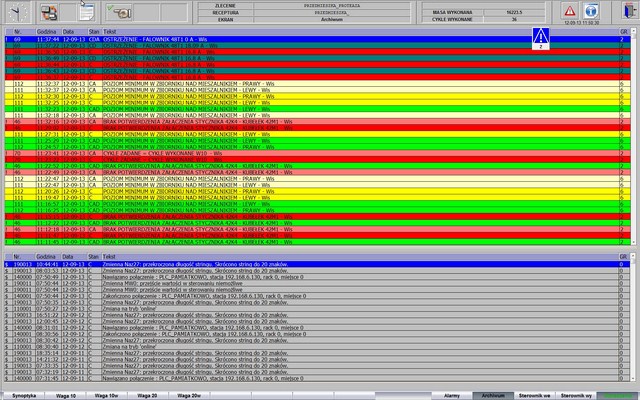This screenshot has width=640, height=400.
Task: Select yellow alarm row at 11:20:26
Action: [x=318, y=191]
